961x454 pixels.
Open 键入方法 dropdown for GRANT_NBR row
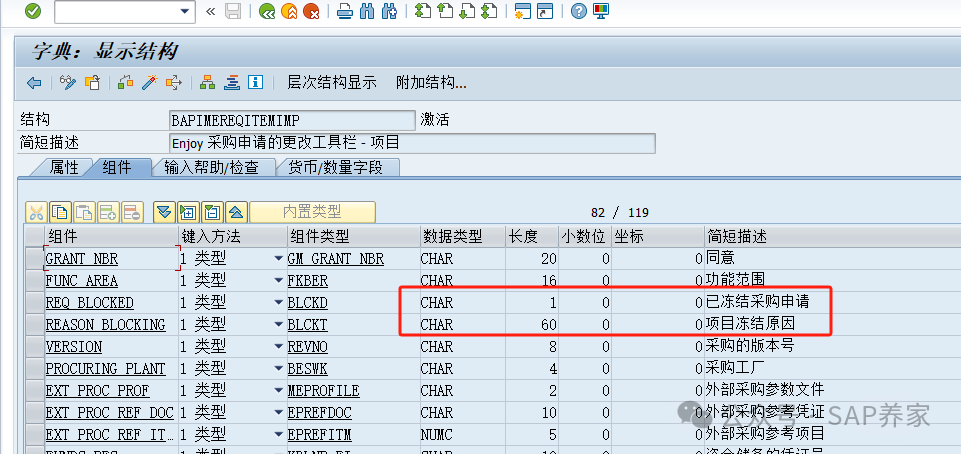(279, 259)
